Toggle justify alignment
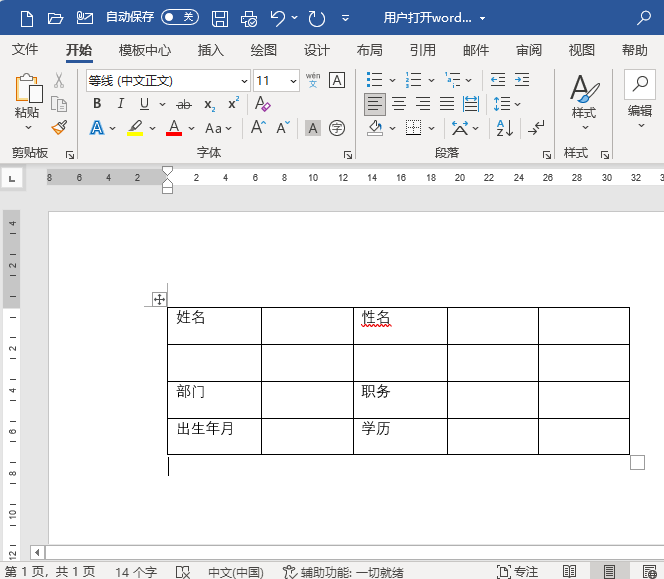The width and height of the screenshot is (664, 579). (447, 104)
